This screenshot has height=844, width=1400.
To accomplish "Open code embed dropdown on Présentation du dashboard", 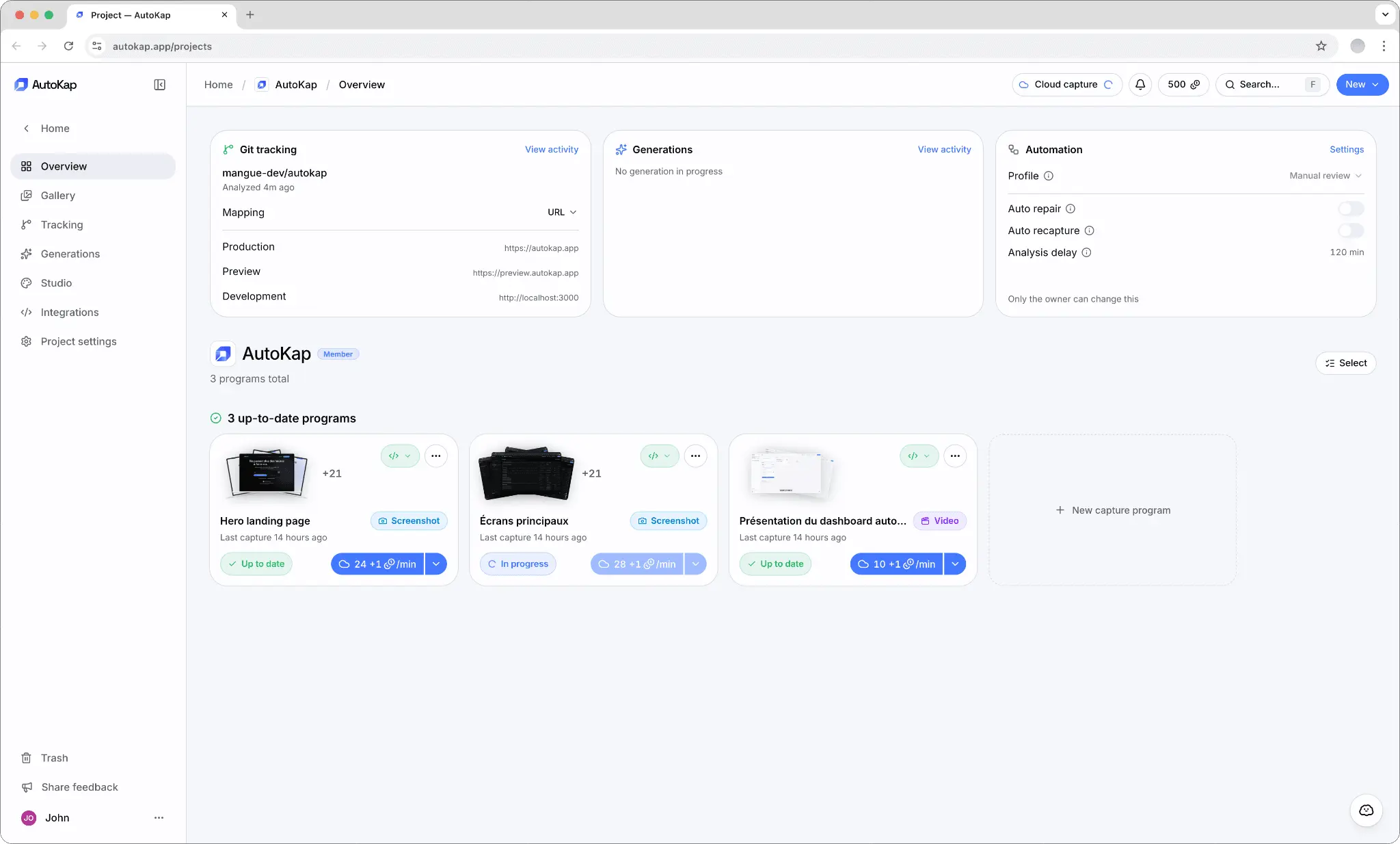I will tap(919, 456).
